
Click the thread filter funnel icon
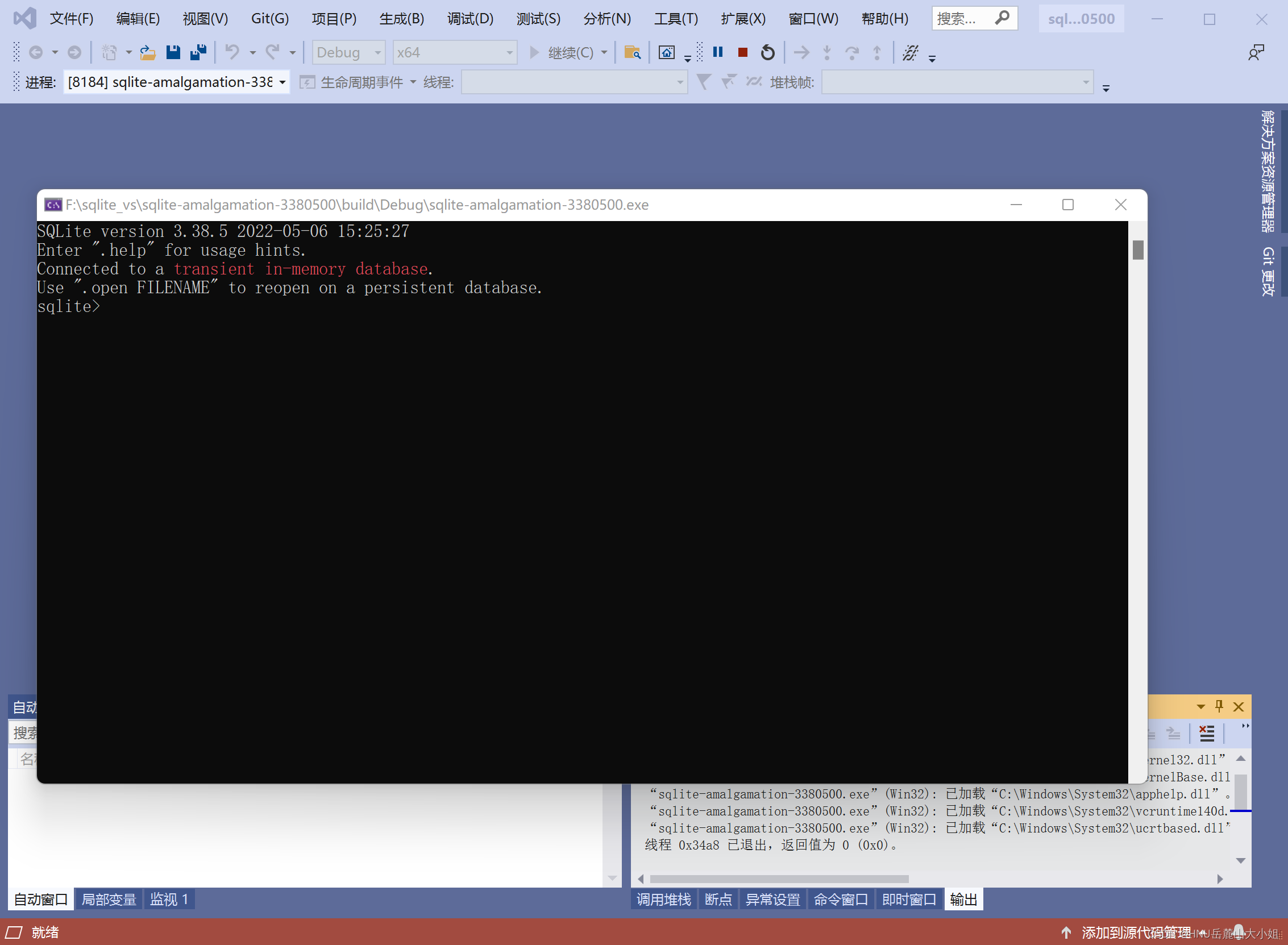coord(703,82)
